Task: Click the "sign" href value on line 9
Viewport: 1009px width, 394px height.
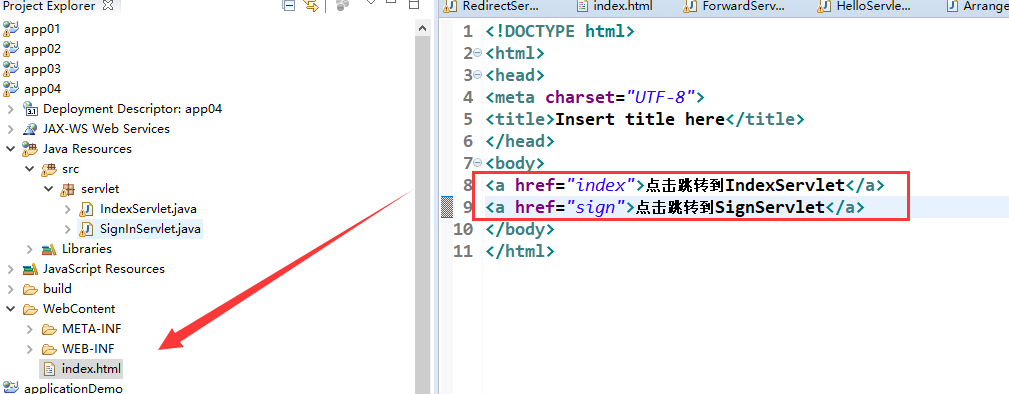Action: click(597, 207)
